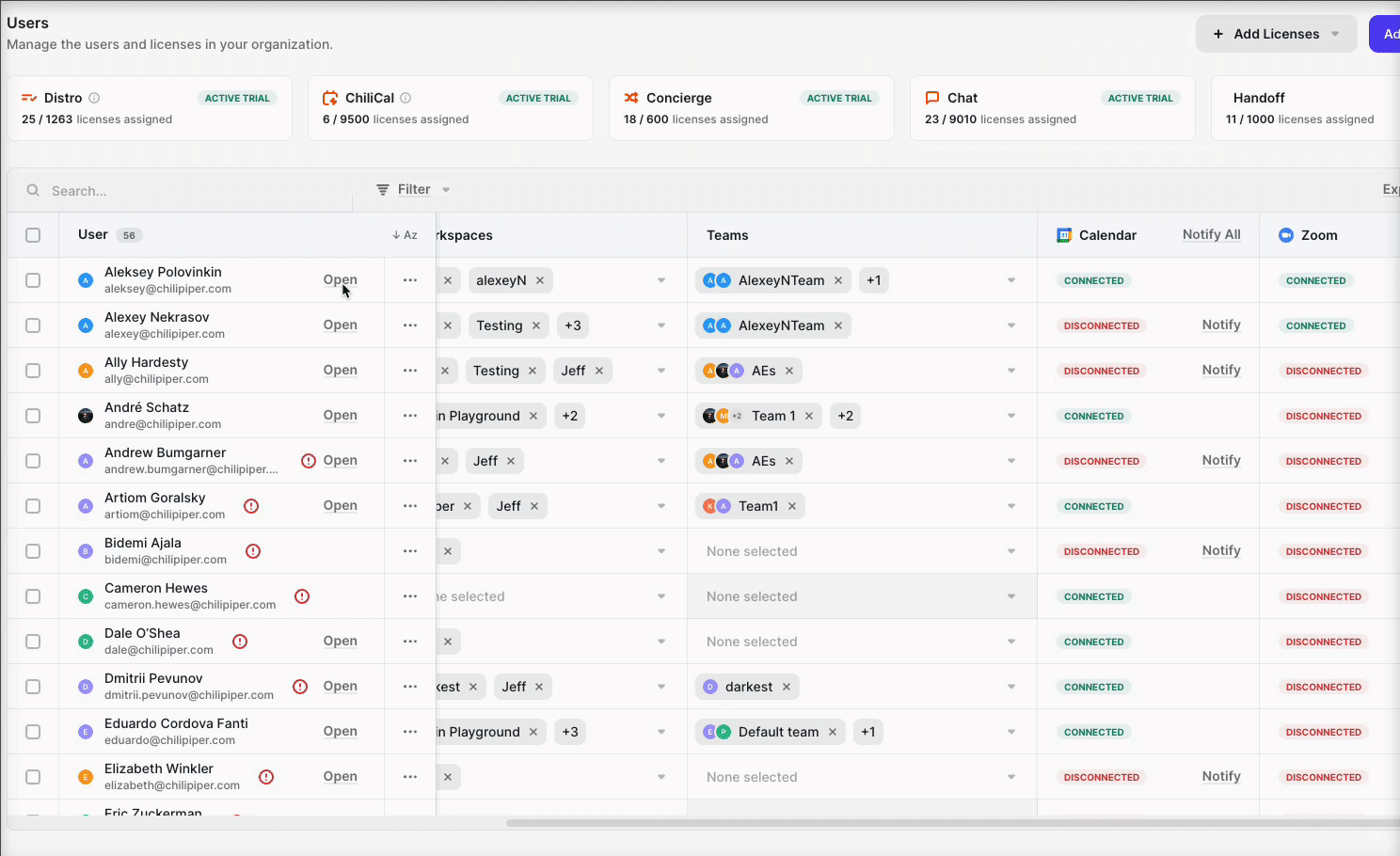Image resolution: width=1400 pixels, height=856 pixels.
Task: Open the Filter dropdown
Action: point(414,190)
